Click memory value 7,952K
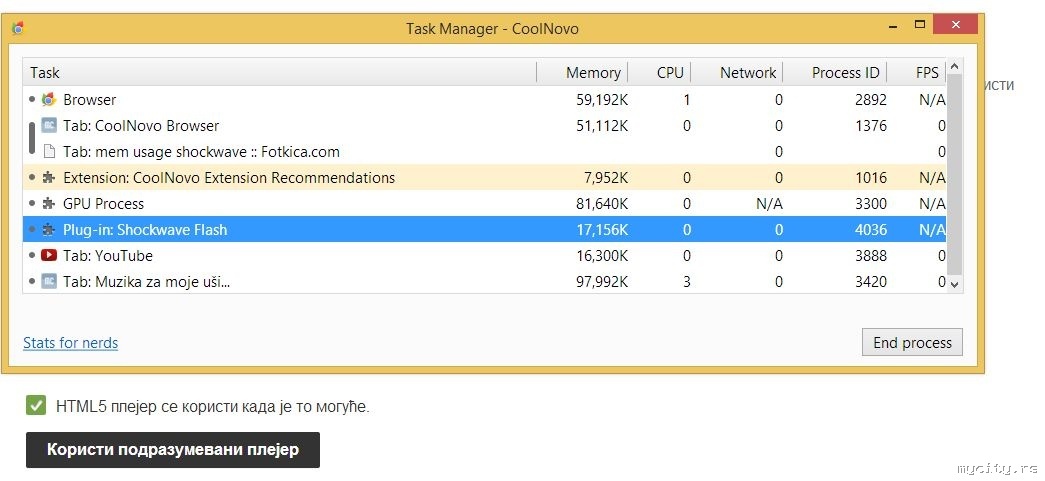The height and width of the screenshot is (481, 1045). pos(606,177)
